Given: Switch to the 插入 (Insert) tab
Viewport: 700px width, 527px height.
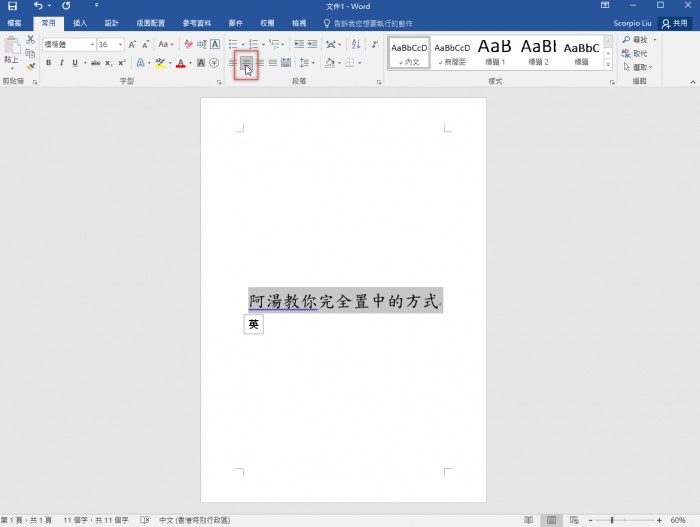Looking at the screenshot, I should (x=80, y=23).
